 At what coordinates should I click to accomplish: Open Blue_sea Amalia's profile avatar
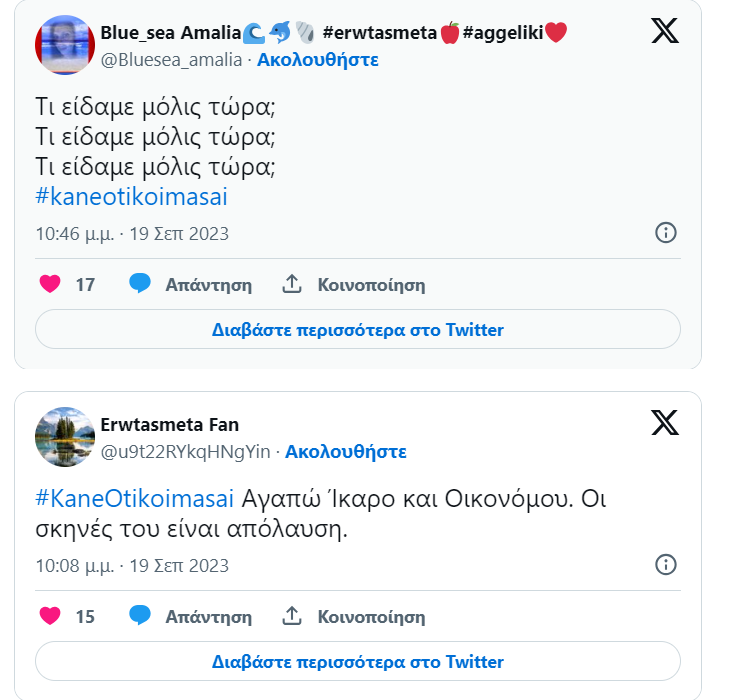(x=65, y=45)
